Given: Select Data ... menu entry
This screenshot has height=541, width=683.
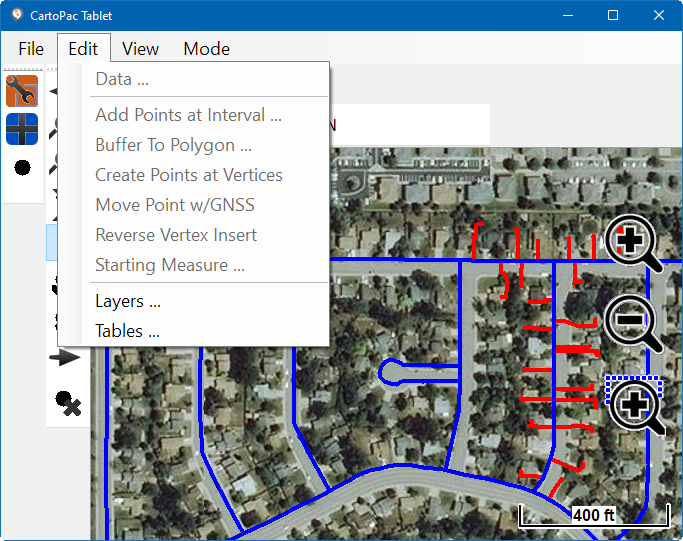Looking at the screenshot, I should tap(122, 79).
